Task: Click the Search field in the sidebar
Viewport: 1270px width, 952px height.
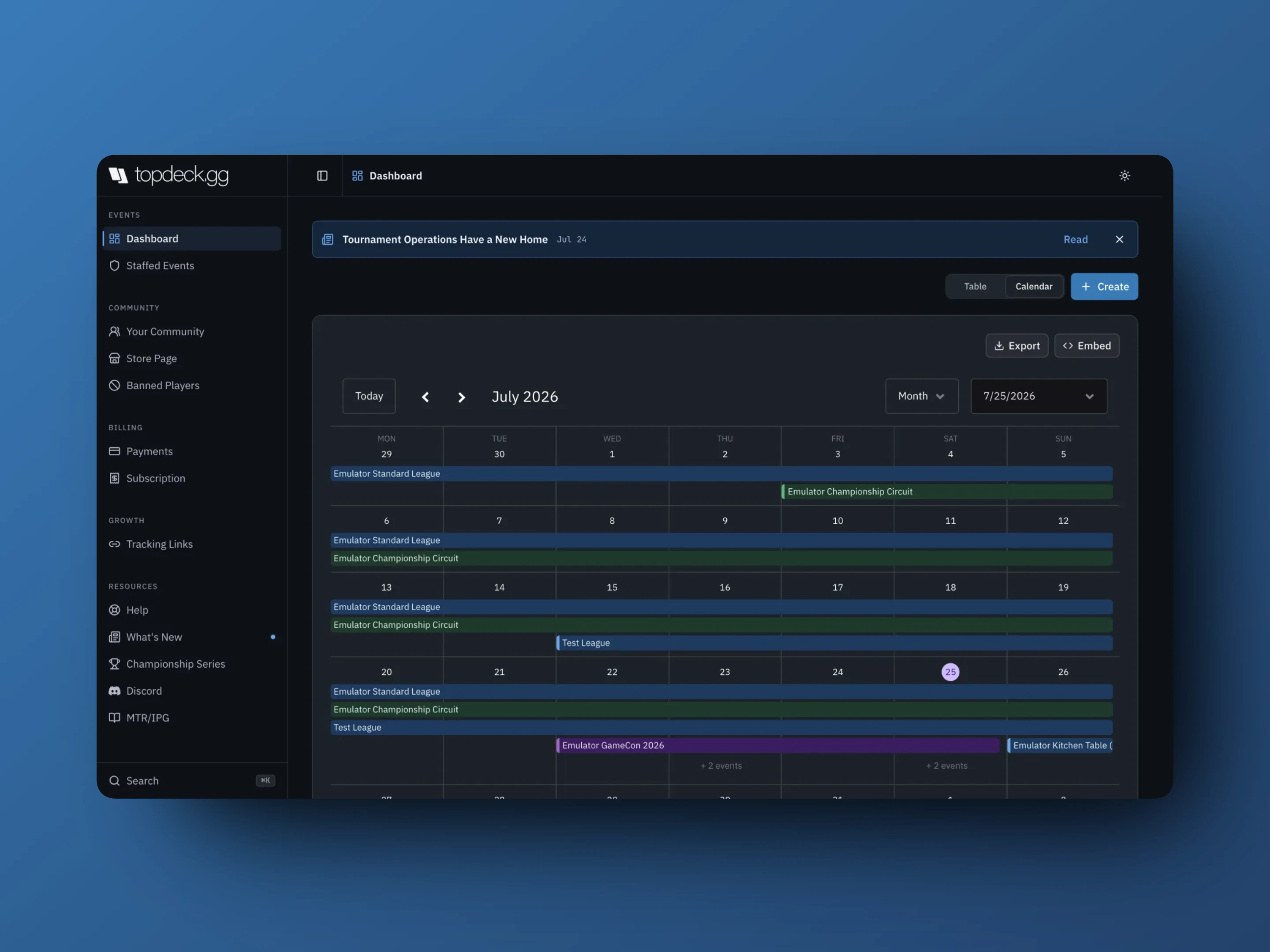Action: pyautogui.click(x=191, y=781)
